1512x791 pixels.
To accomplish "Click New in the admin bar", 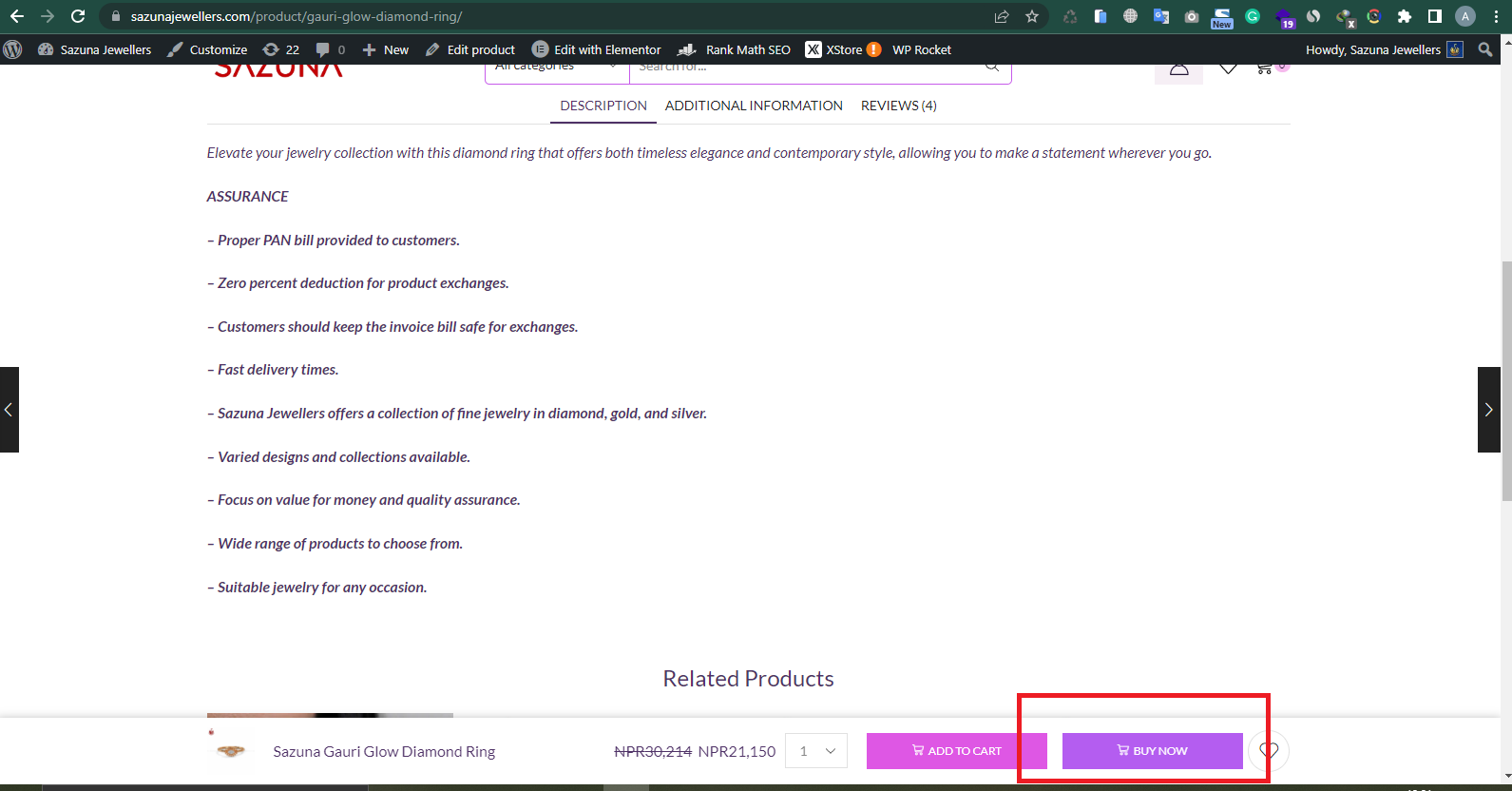I will [385, 49].
